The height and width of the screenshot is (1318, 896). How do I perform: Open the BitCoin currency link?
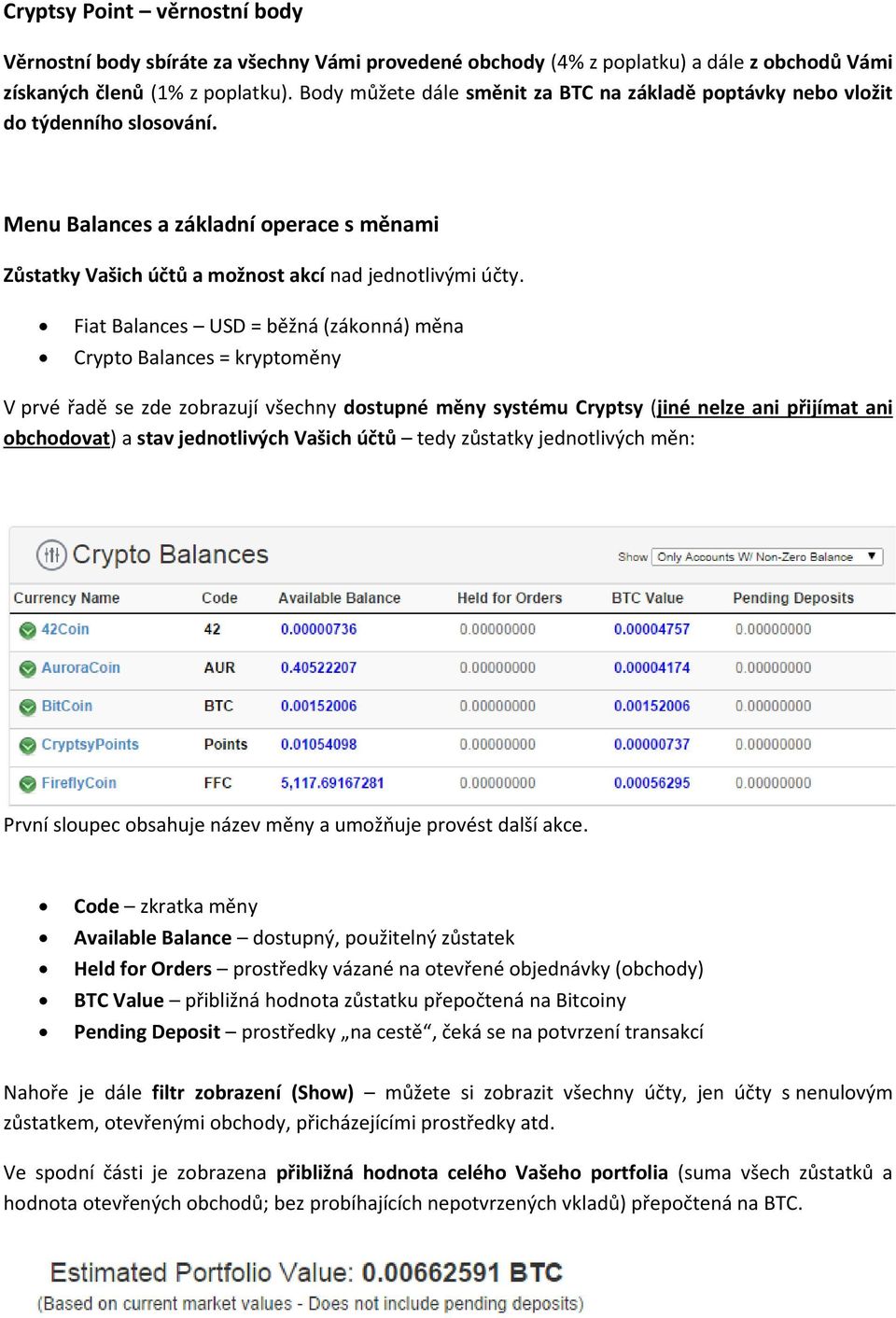point(66,706)
